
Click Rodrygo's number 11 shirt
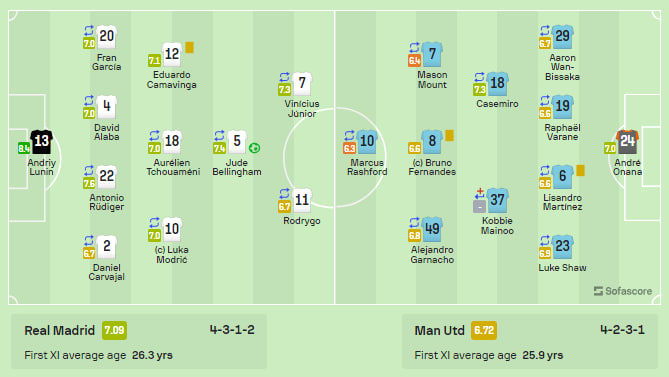point(302,200)
